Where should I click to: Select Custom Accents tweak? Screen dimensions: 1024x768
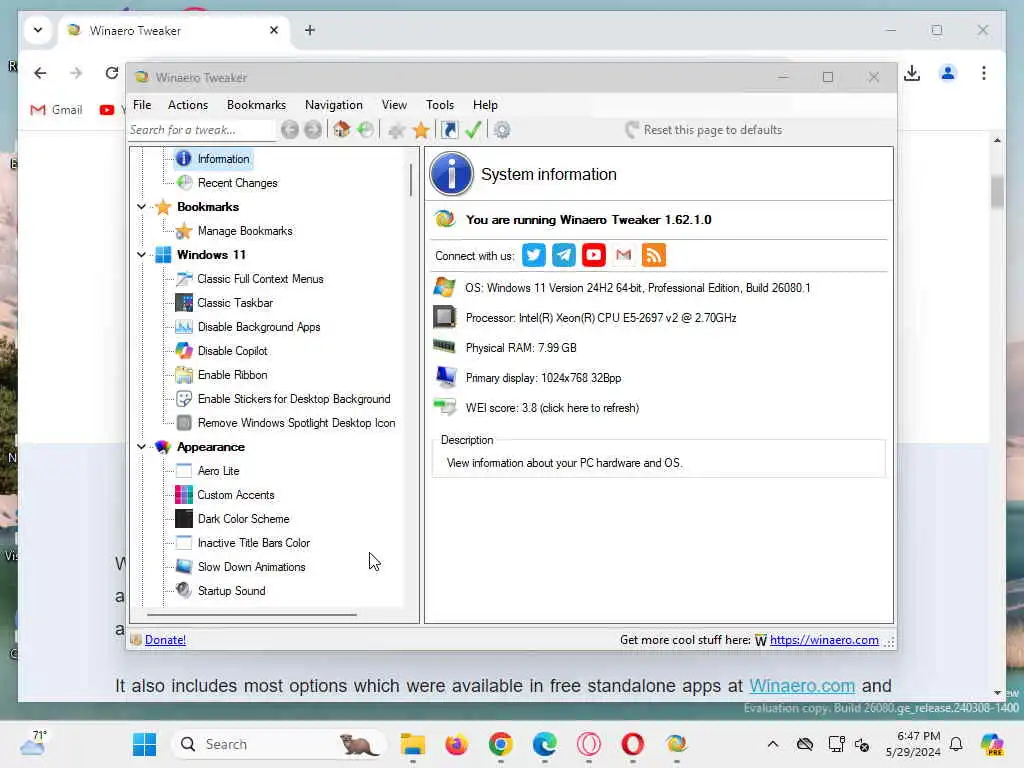236,495
